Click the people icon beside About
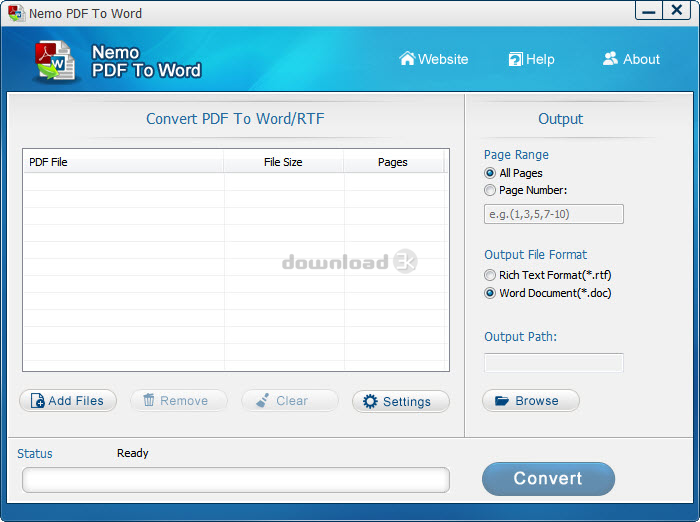This screenshot has height=522, width=700. pyautogui.click(x=610, y=58)
